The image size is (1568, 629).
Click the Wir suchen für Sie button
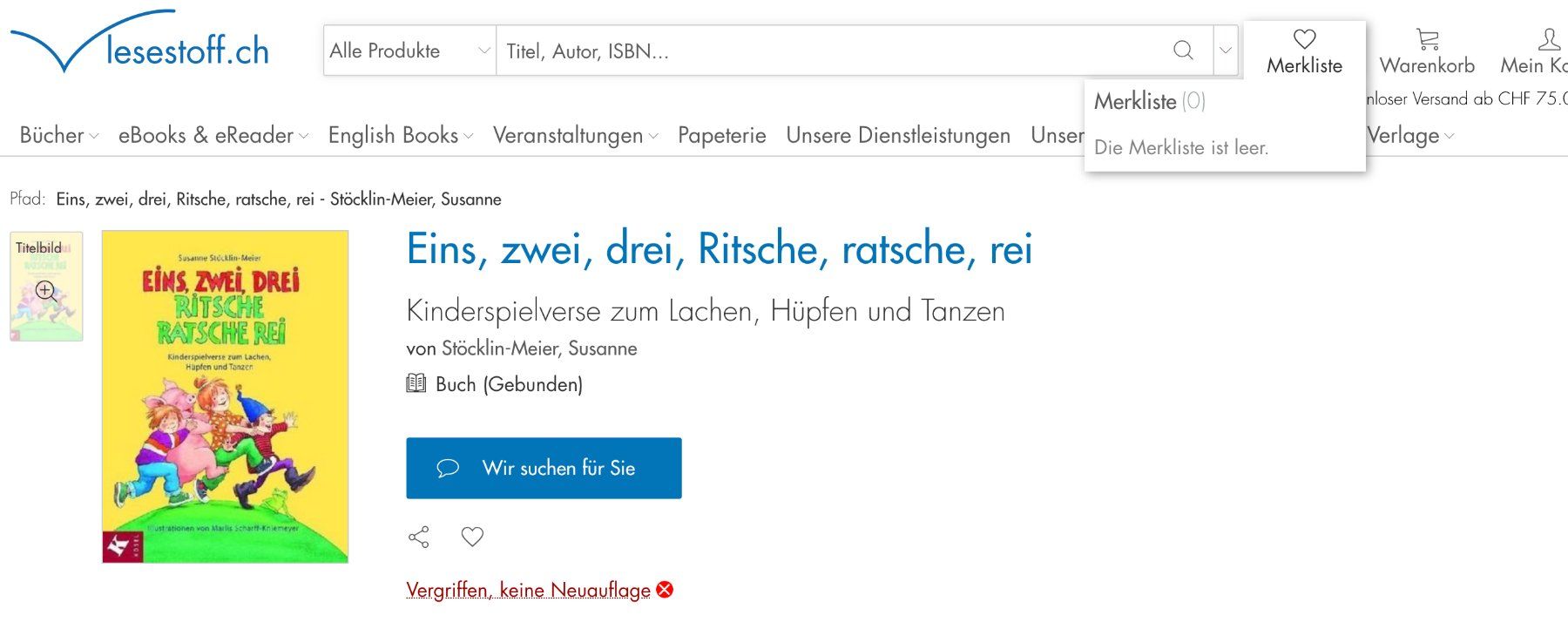coord(544,468)
